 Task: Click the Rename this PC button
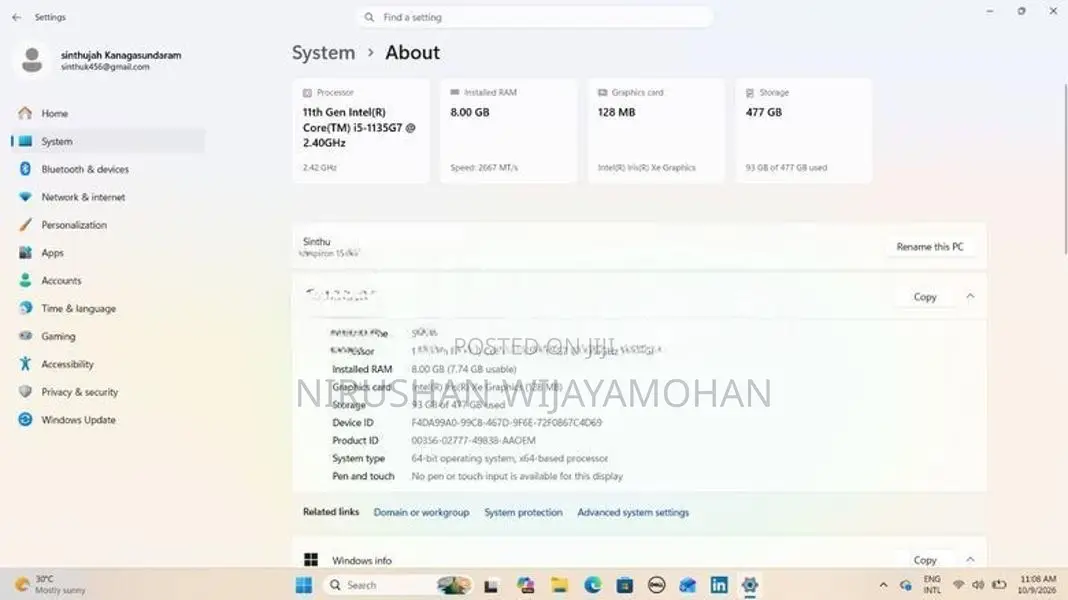point(930,247)
